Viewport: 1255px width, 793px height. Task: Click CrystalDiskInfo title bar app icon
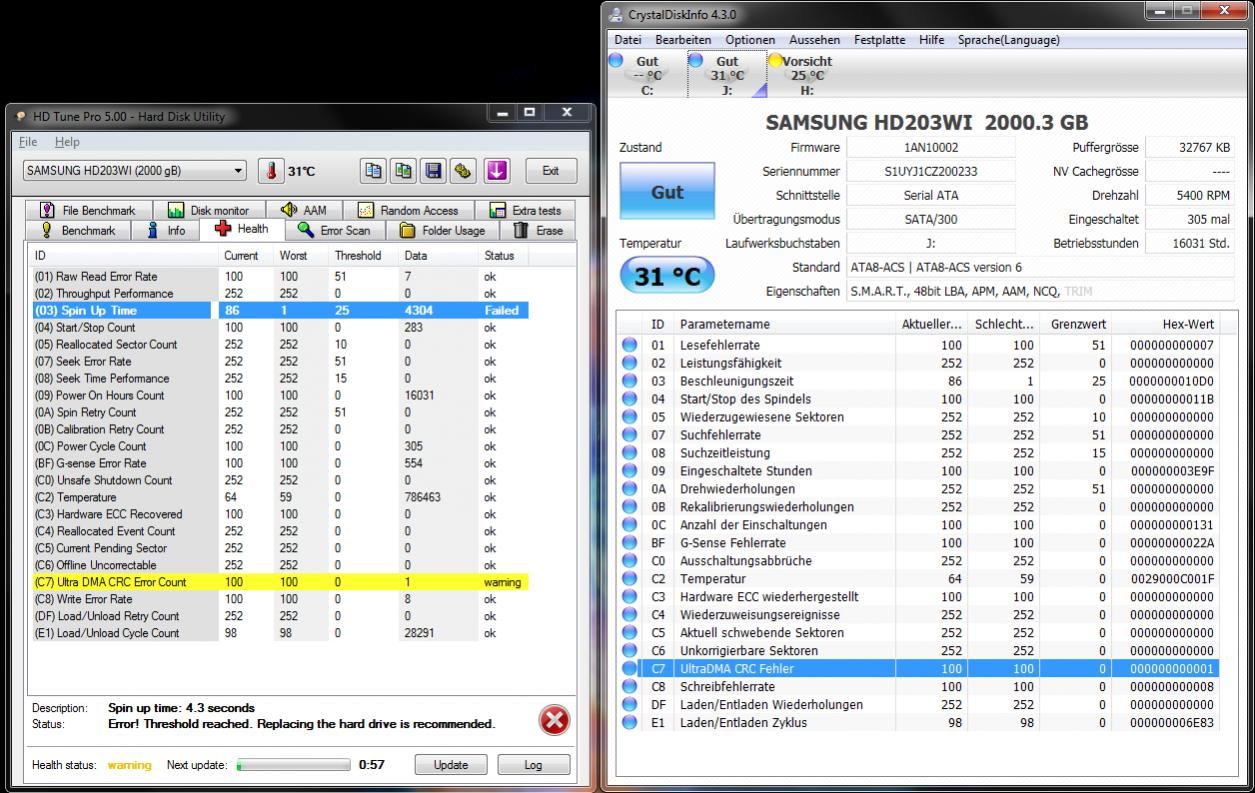[x=616, y=15]
